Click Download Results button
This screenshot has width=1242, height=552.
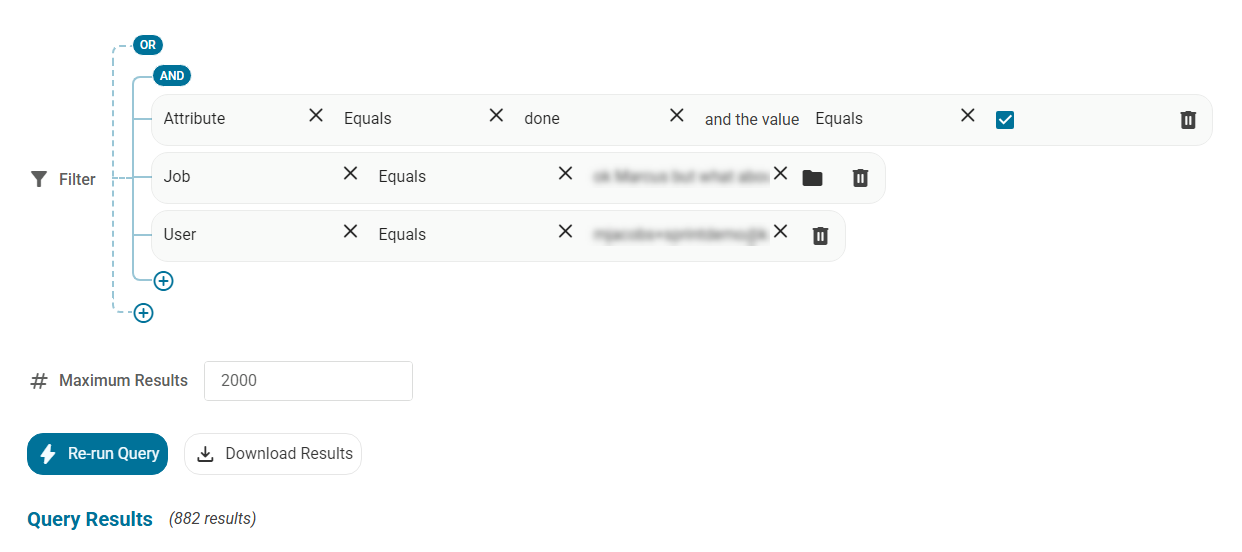(x=273, y=454)
